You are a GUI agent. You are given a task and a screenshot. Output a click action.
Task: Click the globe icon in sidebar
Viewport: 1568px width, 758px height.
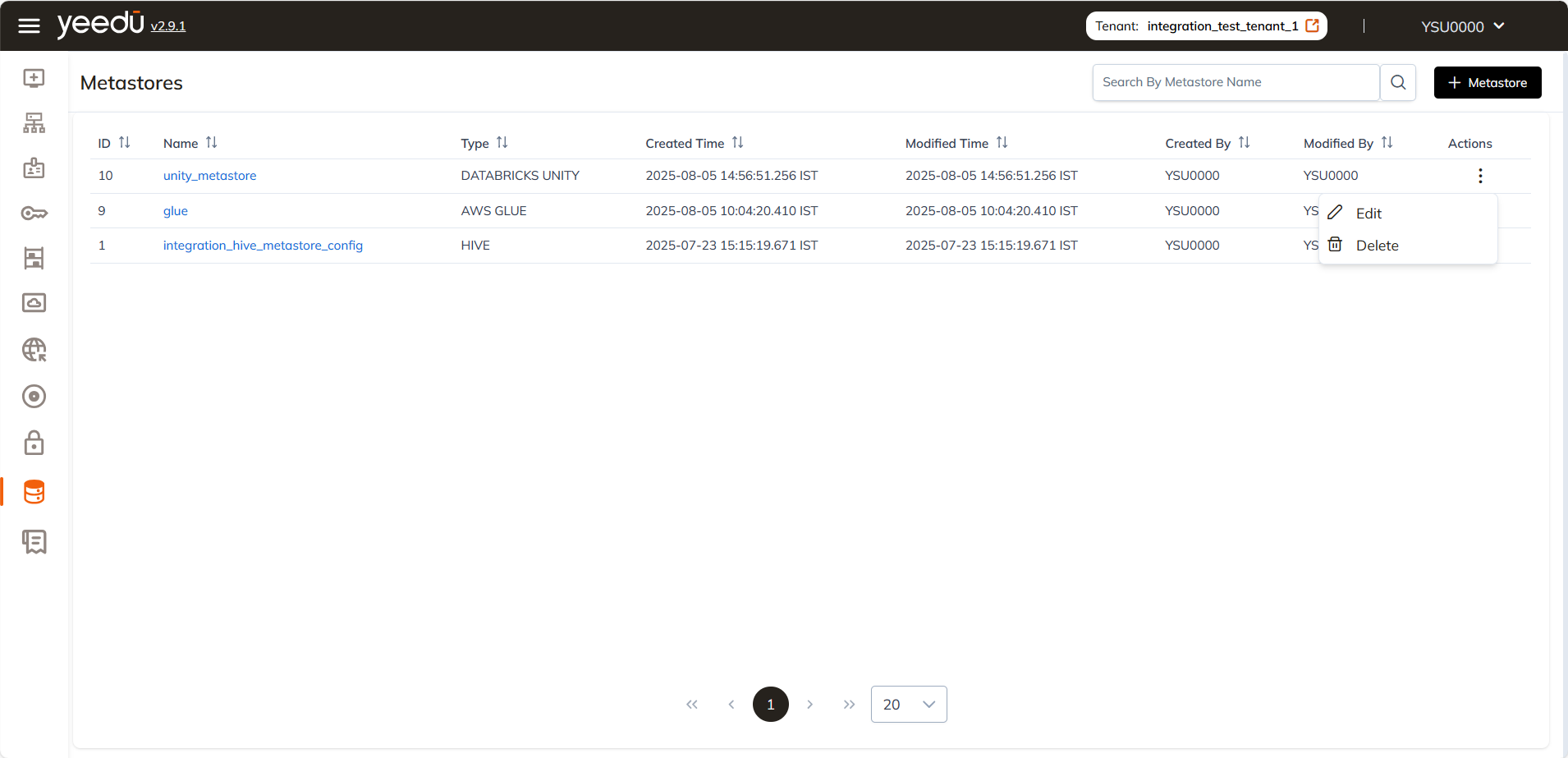click(x=34, y=350)
